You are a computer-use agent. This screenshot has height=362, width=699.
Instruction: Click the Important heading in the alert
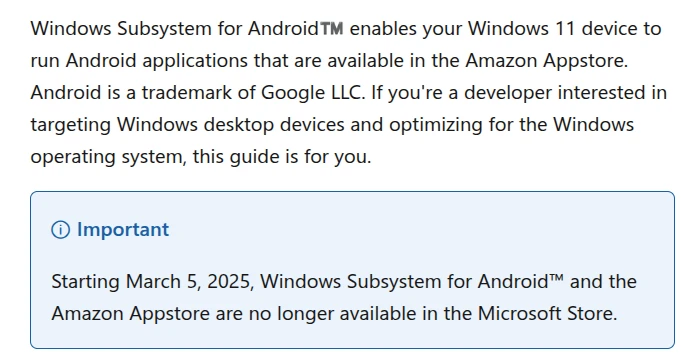pyautogui.click(x=123, y=230)
